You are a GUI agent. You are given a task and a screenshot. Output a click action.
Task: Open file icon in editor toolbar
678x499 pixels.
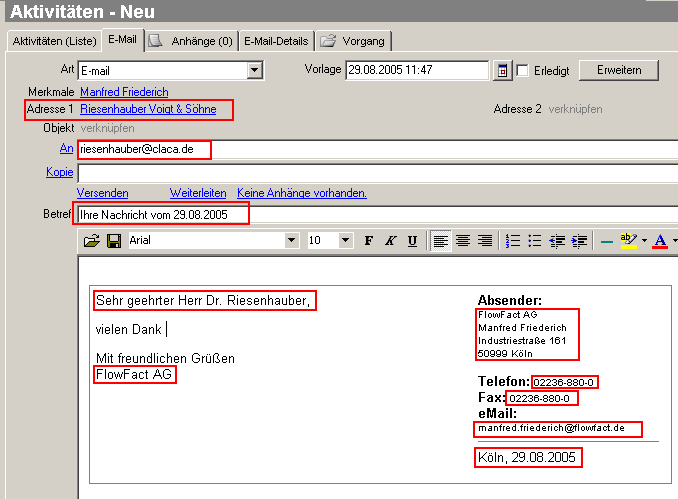(92, 240)
